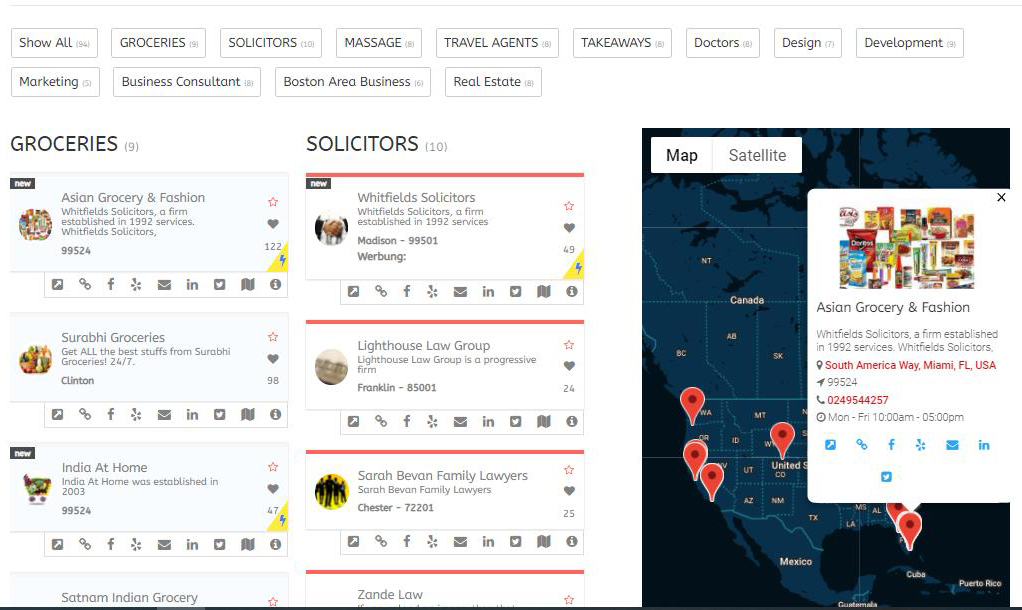Open external link icon under Whitfields Solicitors card

click(353, 292)
